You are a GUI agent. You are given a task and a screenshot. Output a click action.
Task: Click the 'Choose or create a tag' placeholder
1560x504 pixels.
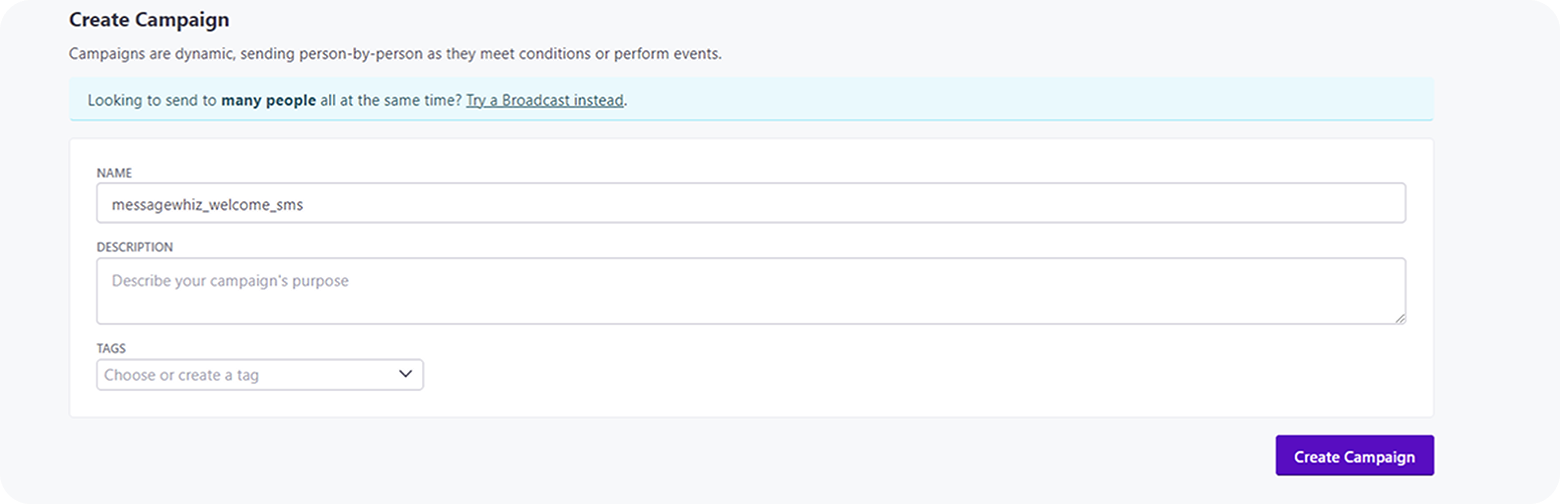(181, 375)
